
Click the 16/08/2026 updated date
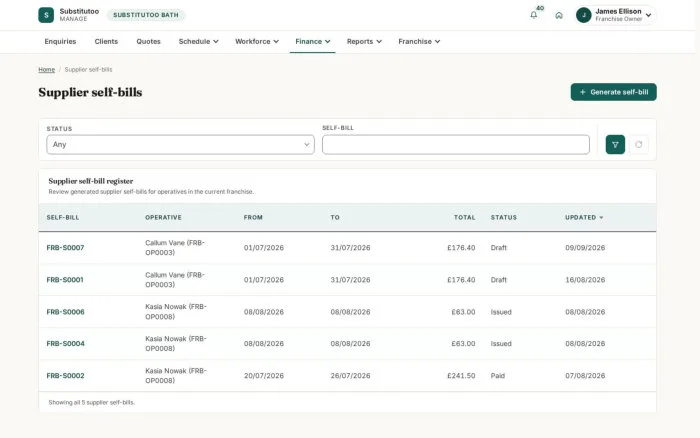pos(585,280)
